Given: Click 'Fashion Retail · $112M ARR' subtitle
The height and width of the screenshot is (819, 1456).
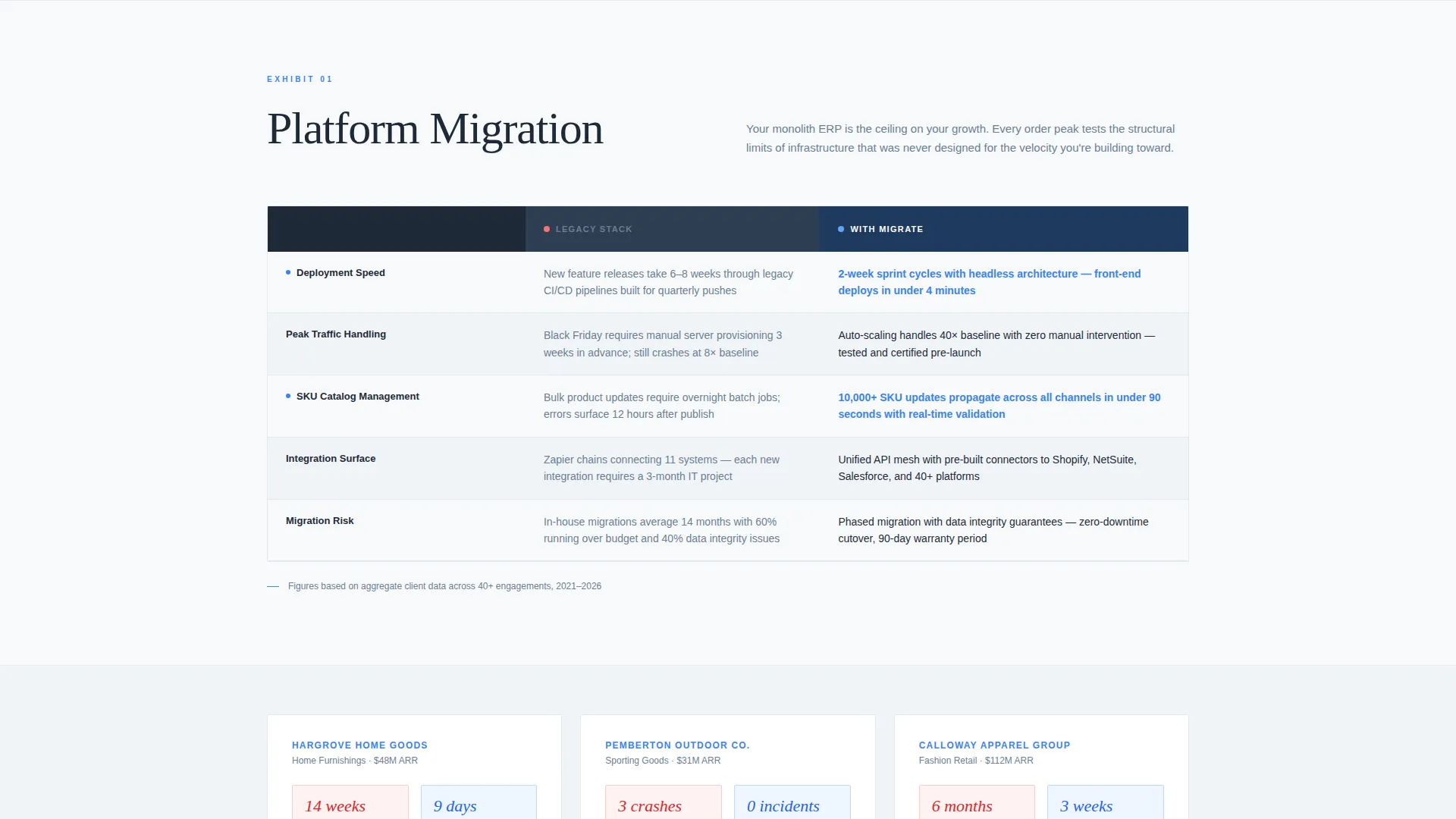Looking at the screenshot, I should tap(975, 761).
